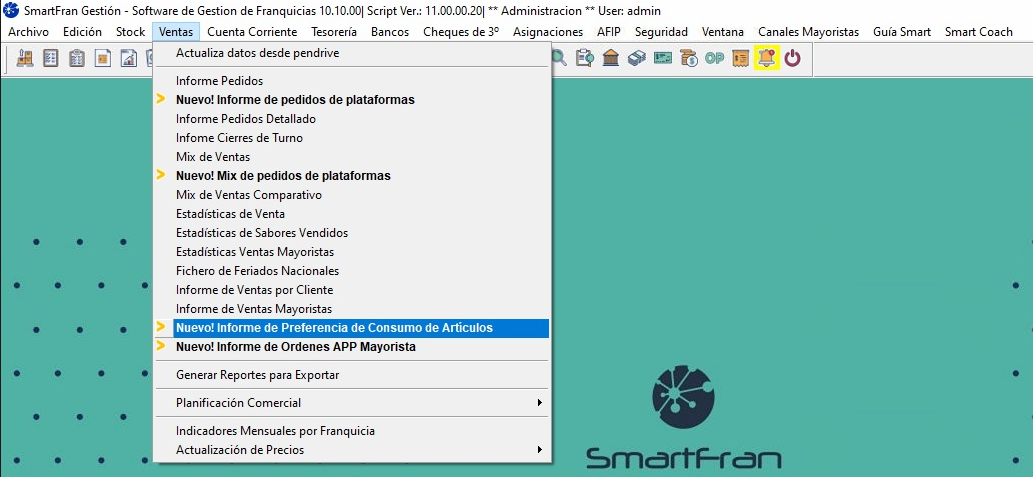Viewport: 1033px width, 477px height.
Task: Click the stack of cash toolbar icon
Action: click(636, 58)
